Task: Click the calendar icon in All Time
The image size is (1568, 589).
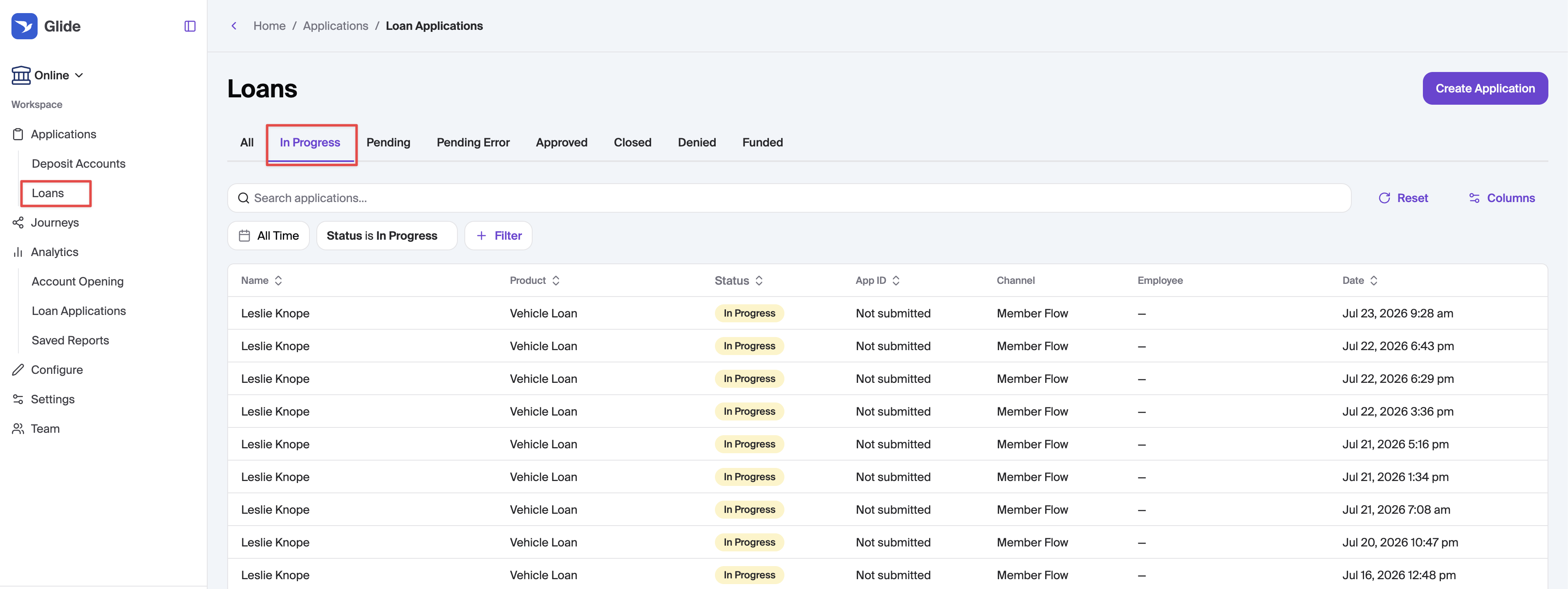Action: (x=245, y=236)
